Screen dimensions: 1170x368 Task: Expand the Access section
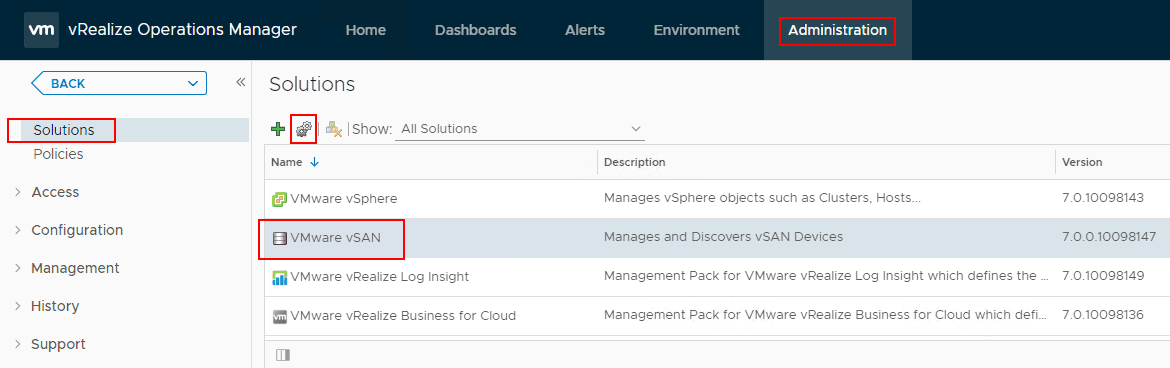pos(18,192)
